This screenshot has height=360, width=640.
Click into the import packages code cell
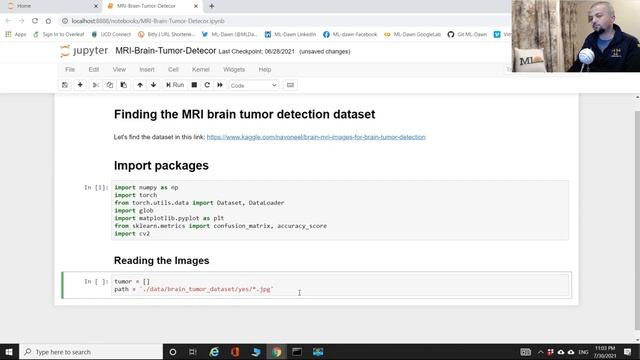[340, 210]
